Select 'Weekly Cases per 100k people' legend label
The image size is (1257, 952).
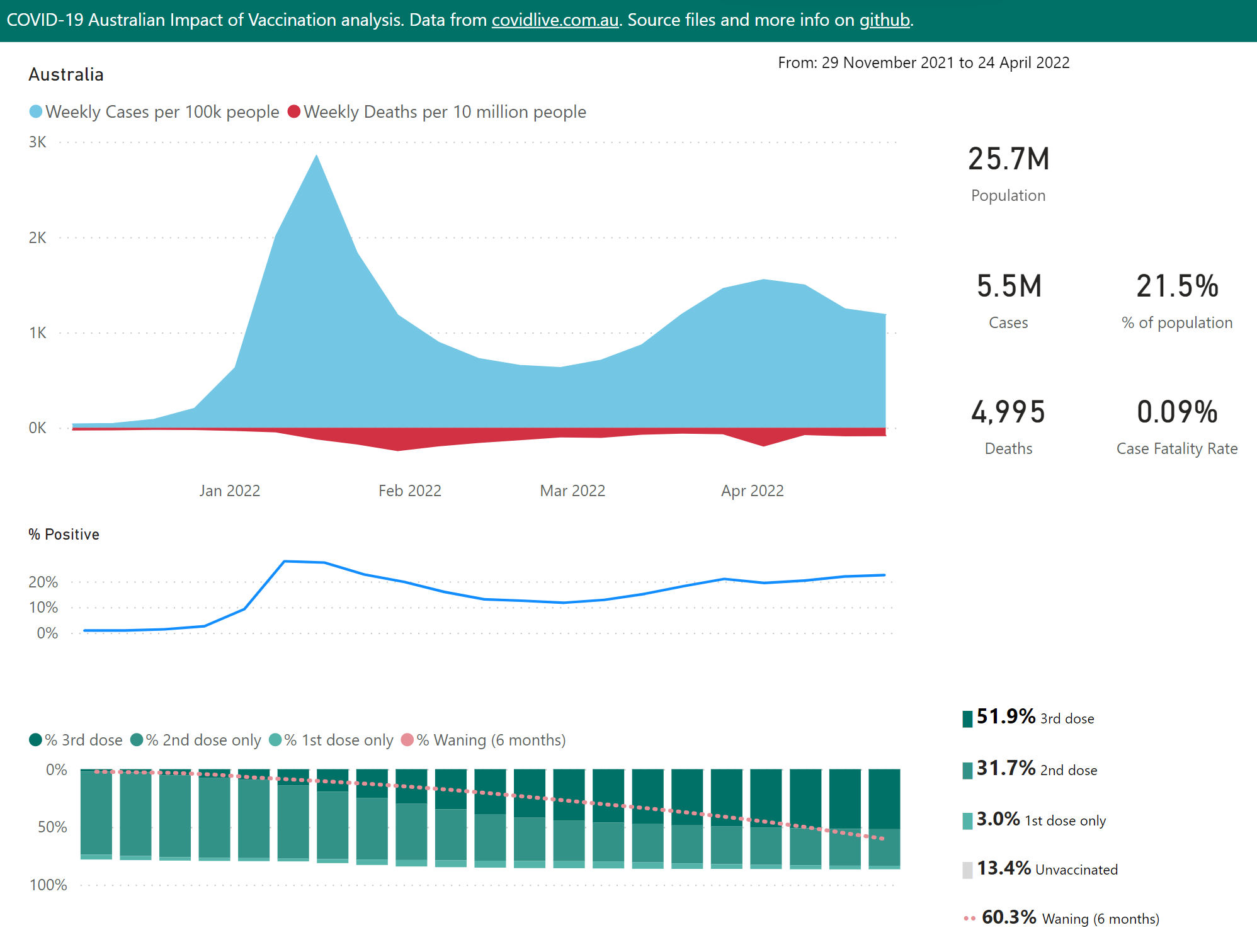162,112
